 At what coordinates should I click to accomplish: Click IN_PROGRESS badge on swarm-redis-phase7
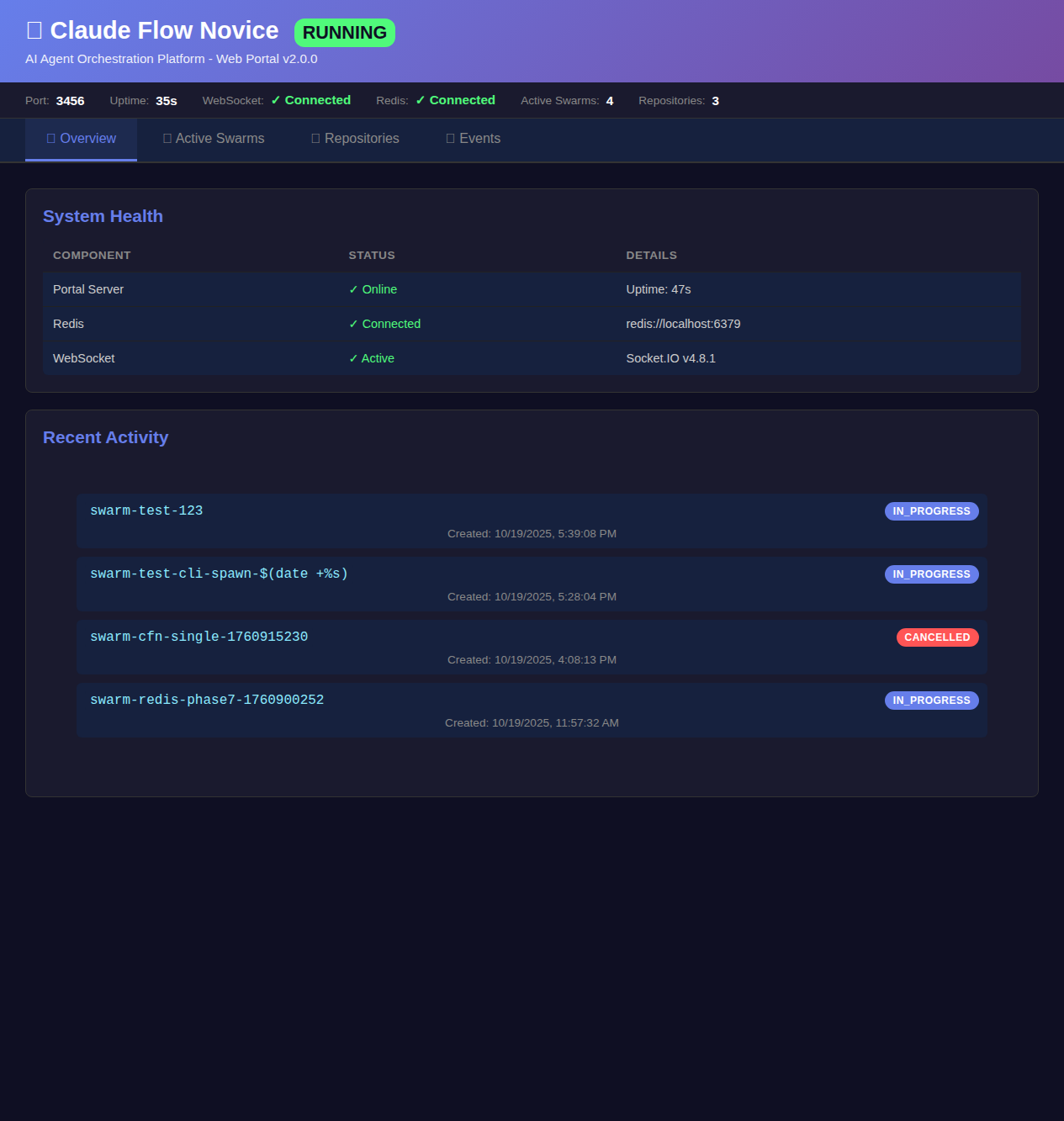pos(931,701)
